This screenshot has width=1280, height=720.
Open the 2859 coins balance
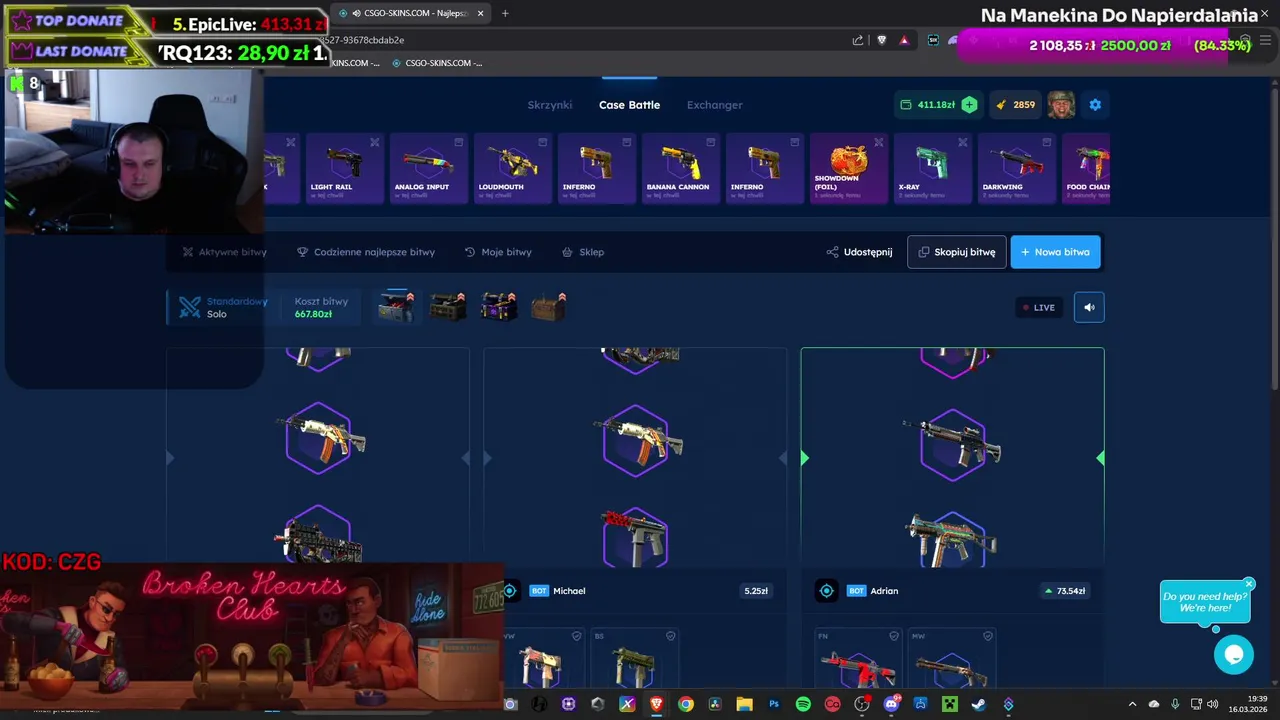pyautogui.click(x=1015, y=104)
